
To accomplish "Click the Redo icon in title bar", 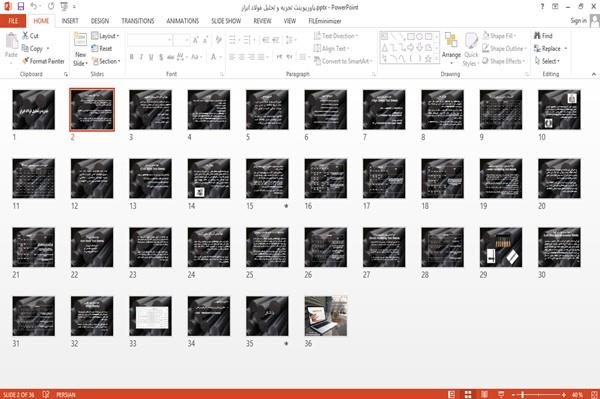I will [51, 6].
